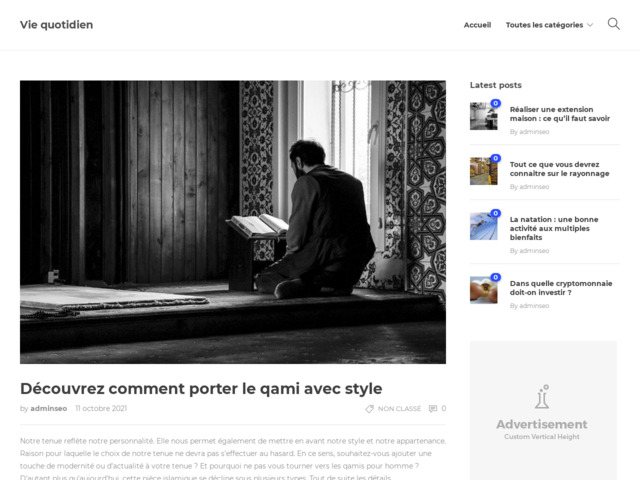Open the Vie quotidien site title
The image size is (640, 480).
56,24
